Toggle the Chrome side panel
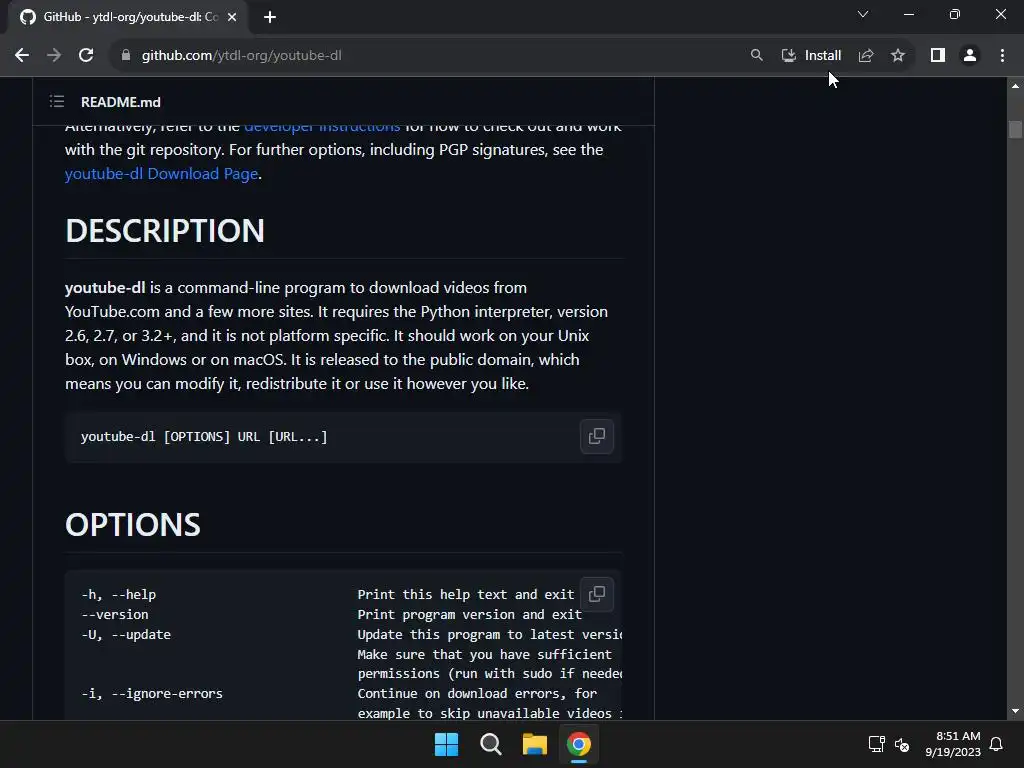Viewport: 1024px width, 768px height. point(938,56)
